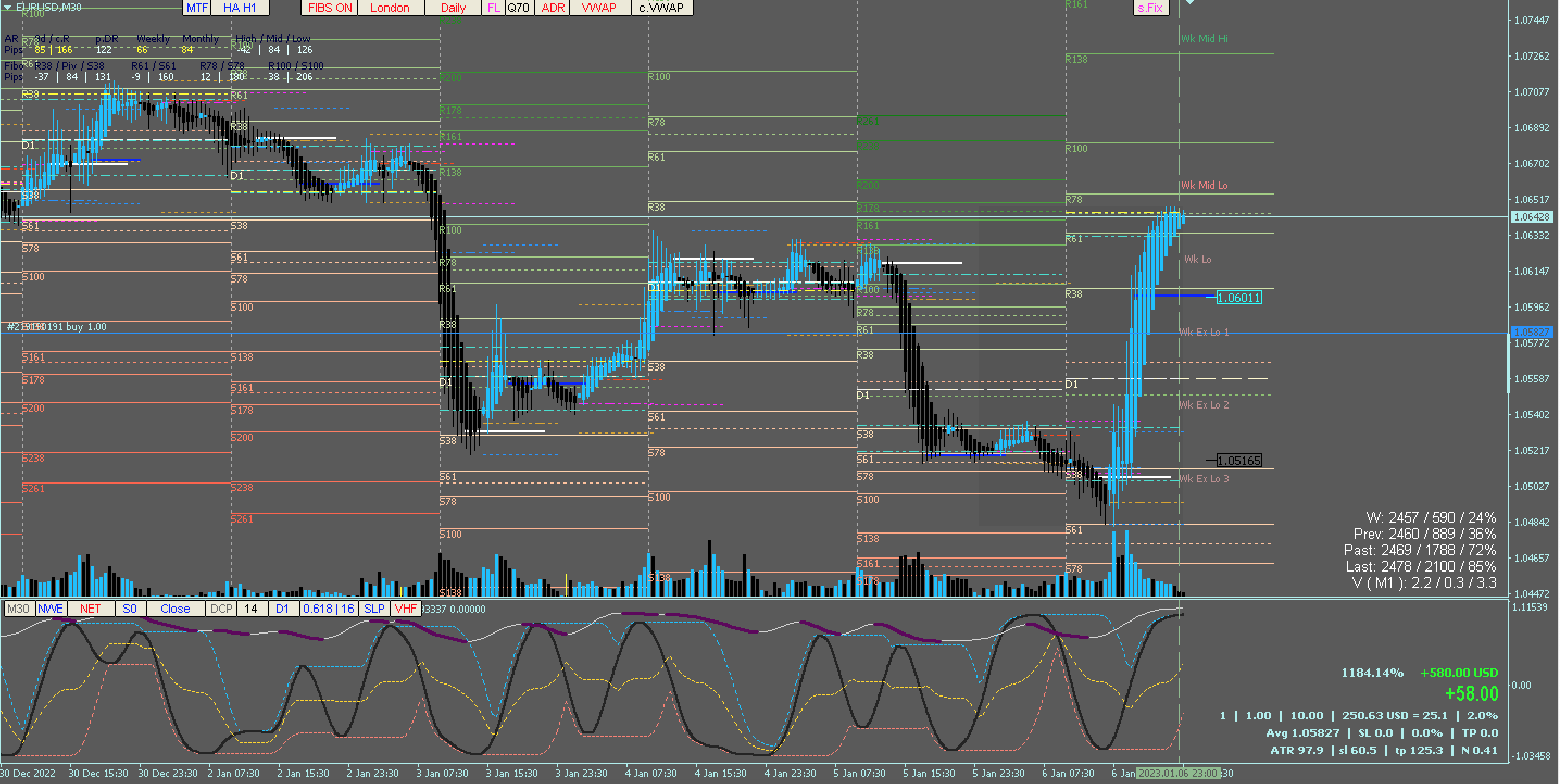Viewport: 1560px width, 784px height.
Task: Click the Close price selector button
Action: pyautogui.click(x=175, y=609)
